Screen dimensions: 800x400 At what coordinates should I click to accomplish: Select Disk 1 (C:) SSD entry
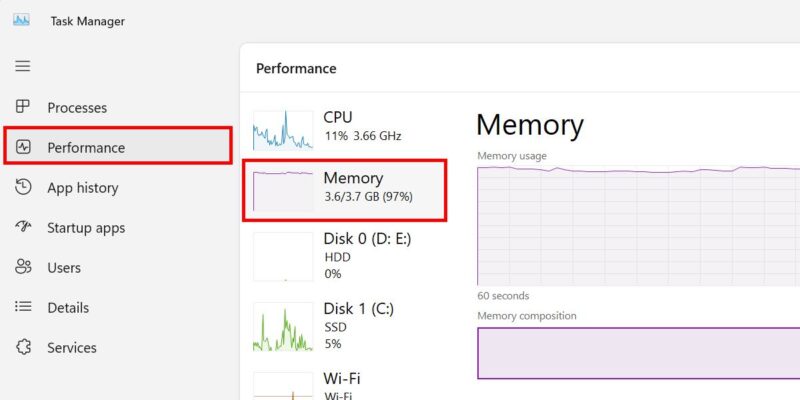(x=344, y=327)
